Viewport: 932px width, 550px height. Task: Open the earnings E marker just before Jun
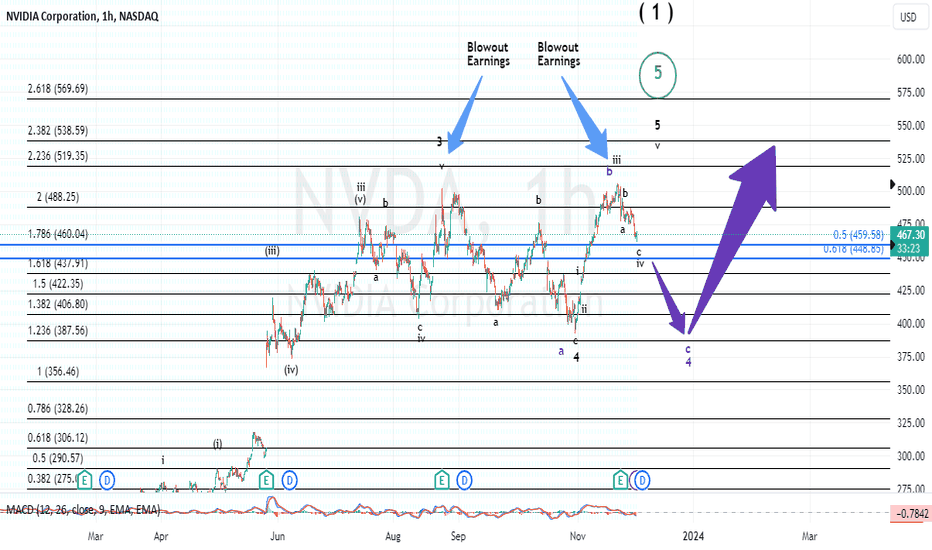click(266, 479)
